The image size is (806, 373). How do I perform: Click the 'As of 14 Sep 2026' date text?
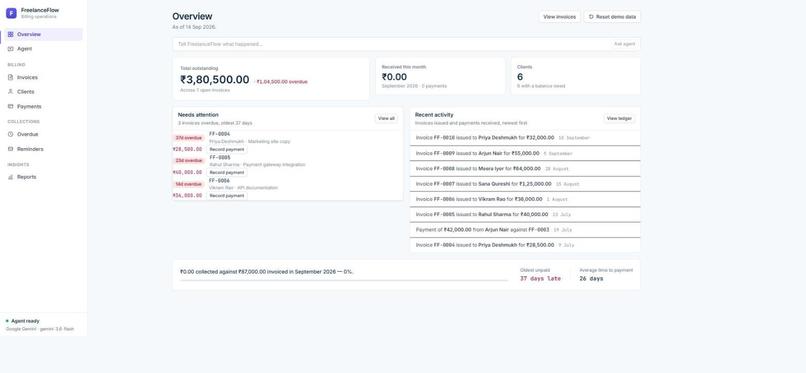(194, 27)
